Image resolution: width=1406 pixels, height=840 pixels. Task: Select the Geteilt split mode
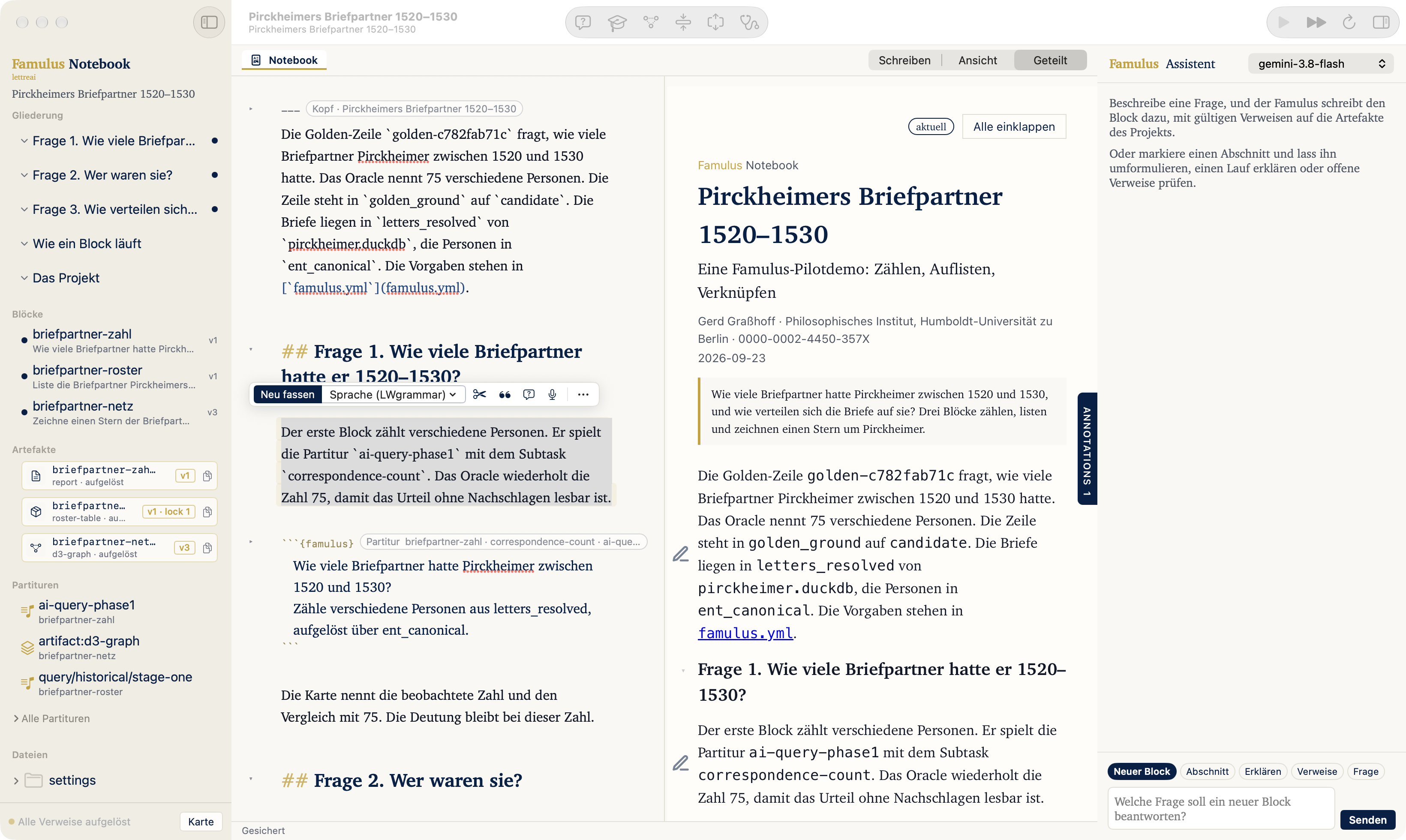[x=1050, y=60]
